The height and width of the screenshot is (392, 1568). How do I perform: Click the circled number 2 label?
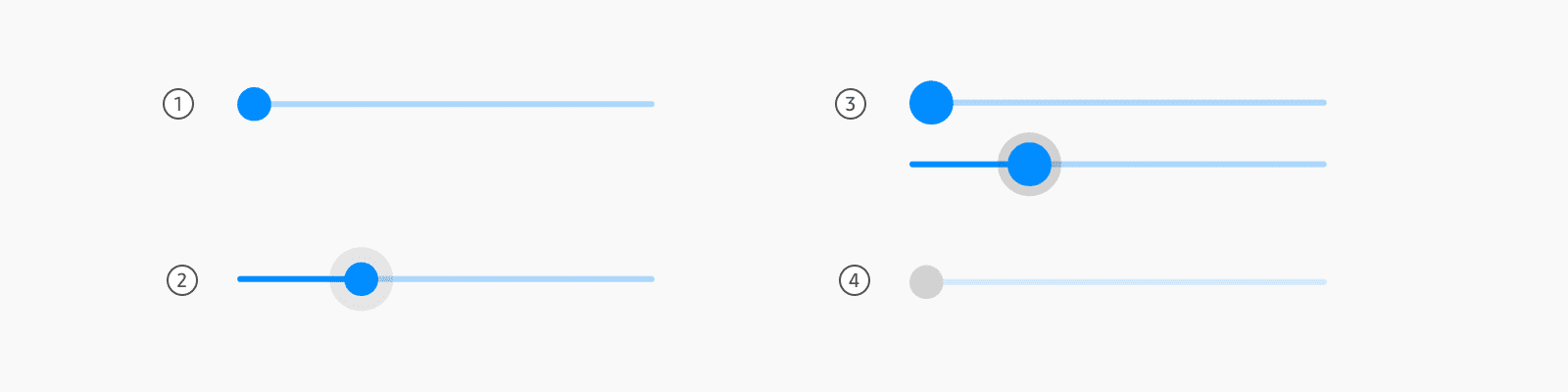click(x=181, y=280)
